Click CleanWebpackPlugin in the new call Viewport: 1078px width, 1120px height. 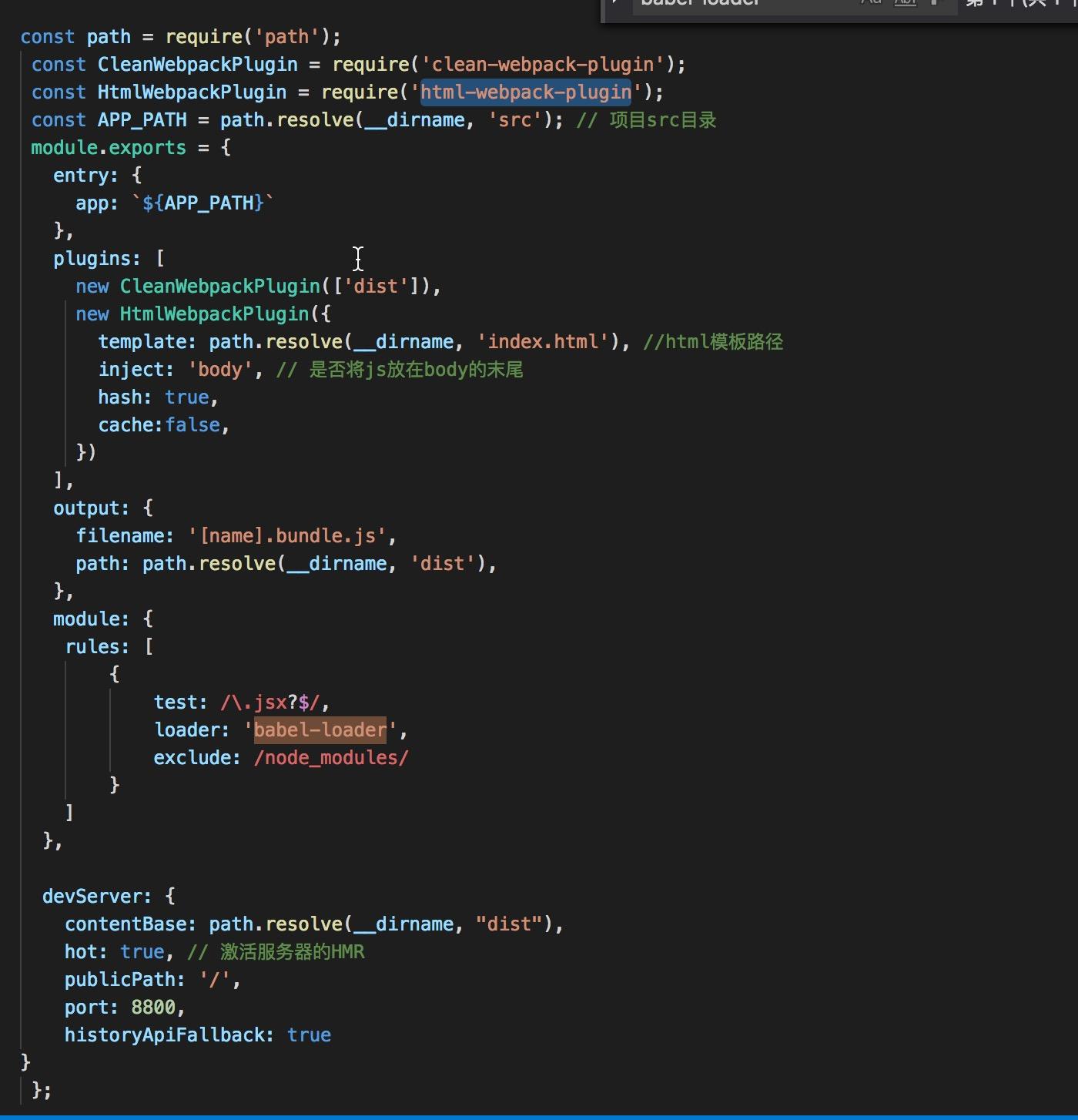[x=220, y=287]
